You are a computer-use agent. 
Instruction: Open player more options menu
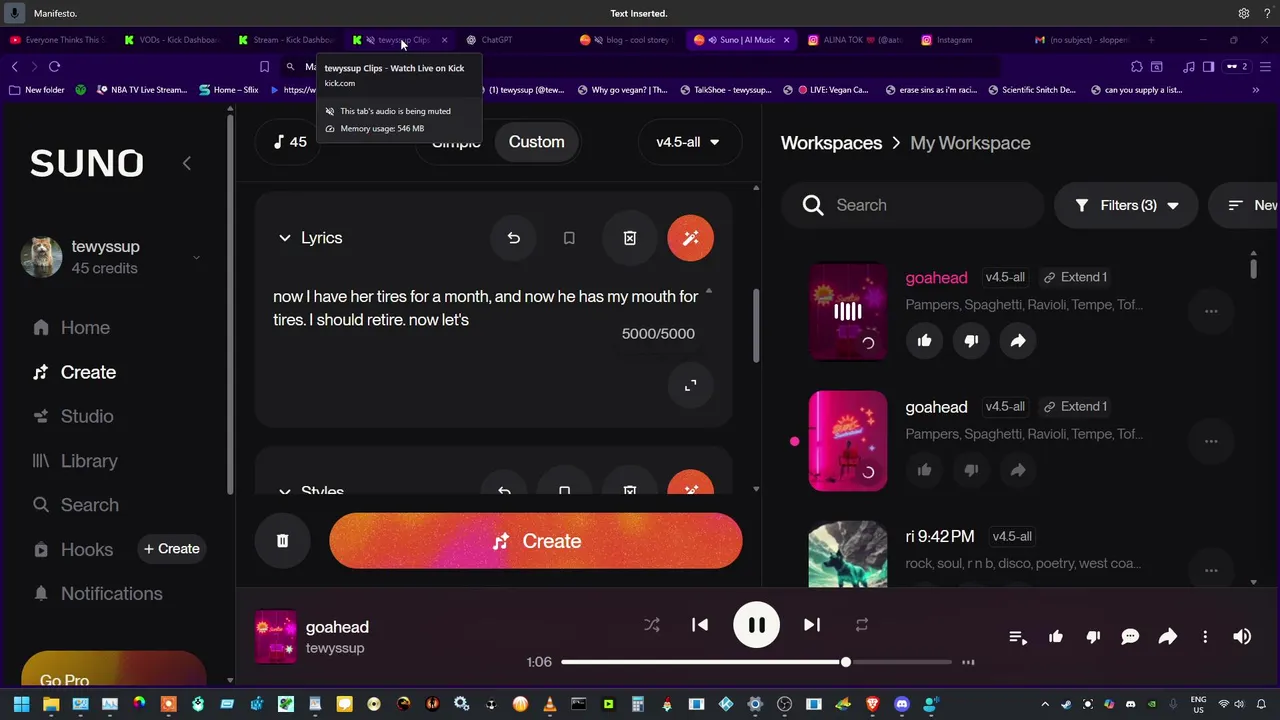(x=1205, y=637)
